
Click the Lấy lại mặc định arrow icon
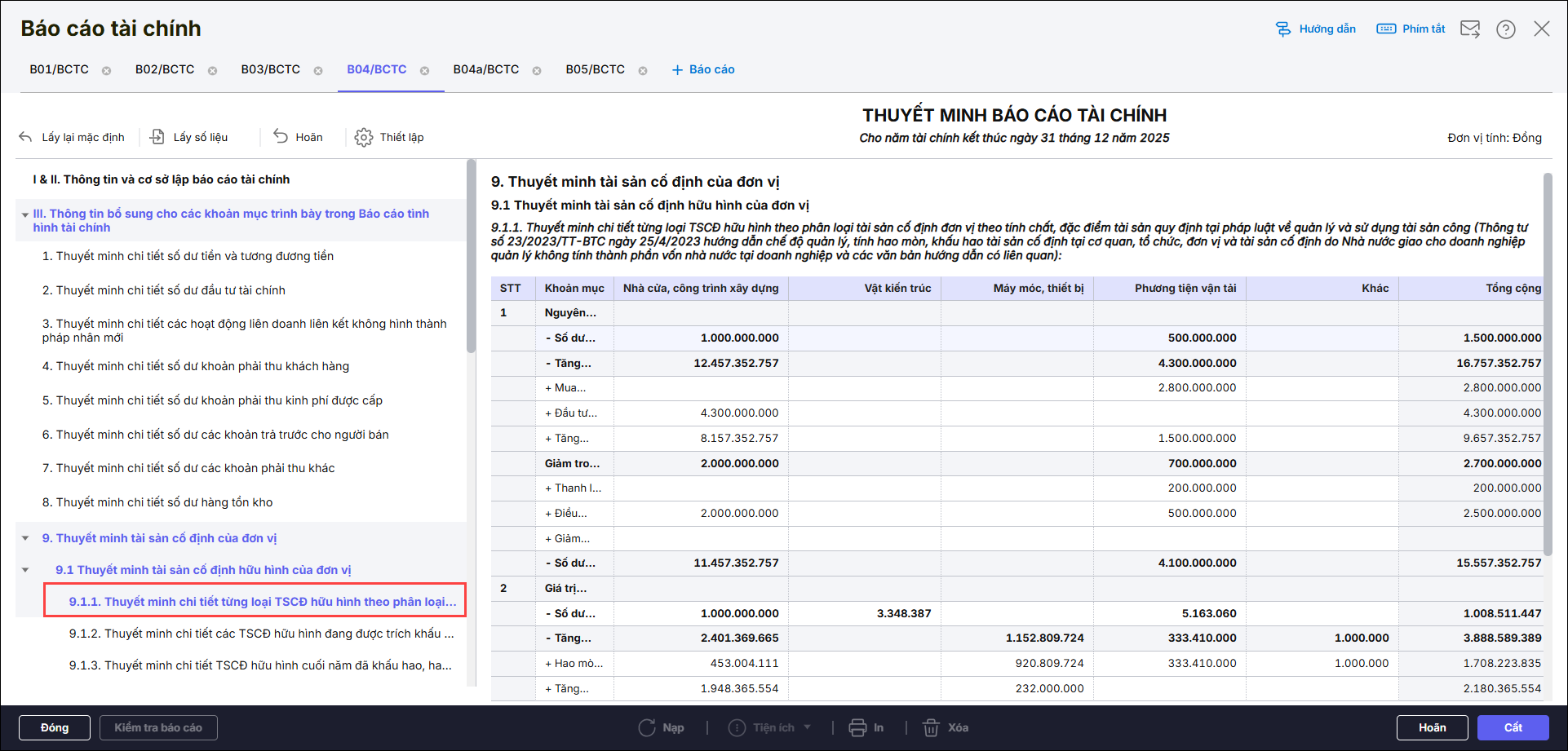26,137
